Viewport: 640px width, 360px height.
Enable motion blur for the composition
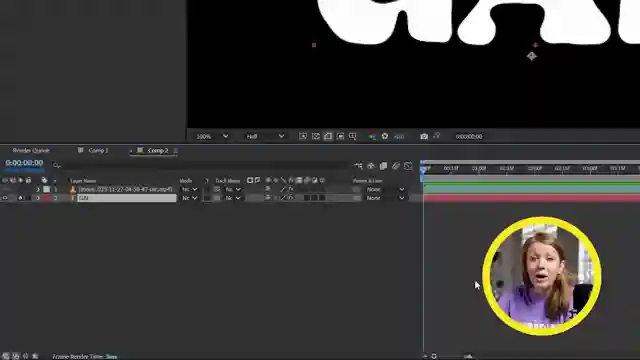[396, 166]
